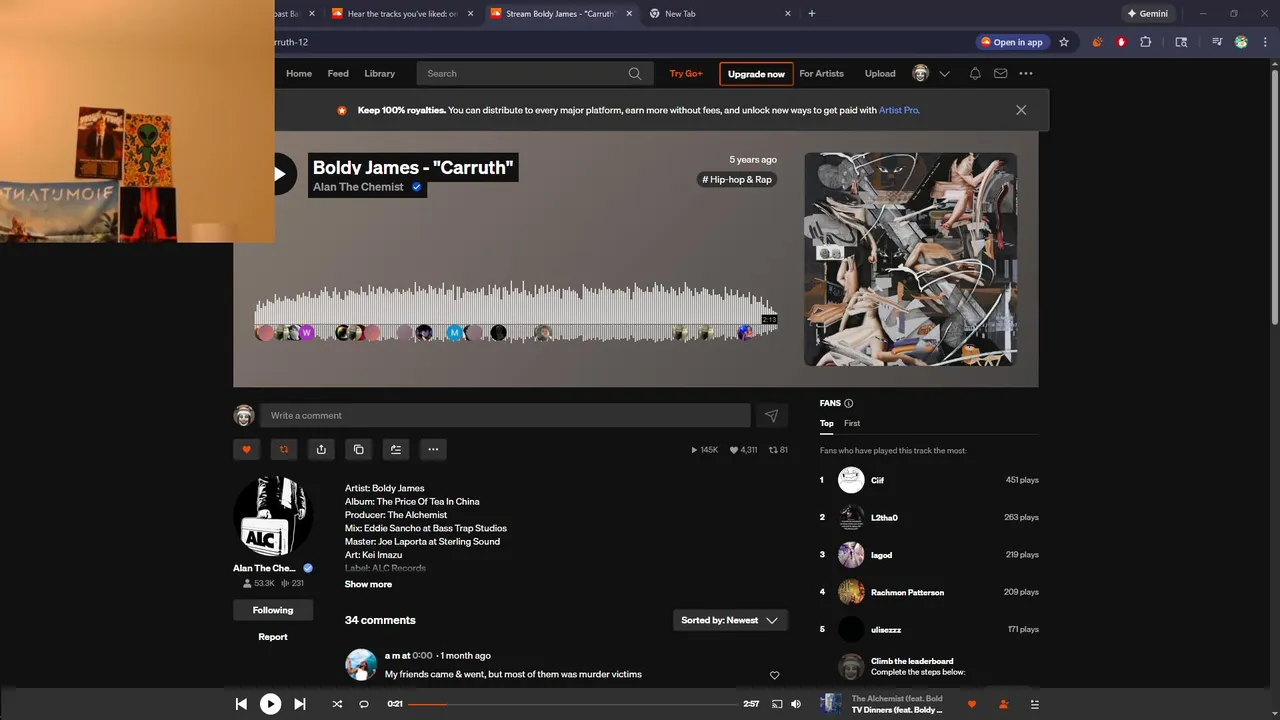Open the share track dialog
The width and height of the screenshot is (1280, 720).
coord(321,449)
